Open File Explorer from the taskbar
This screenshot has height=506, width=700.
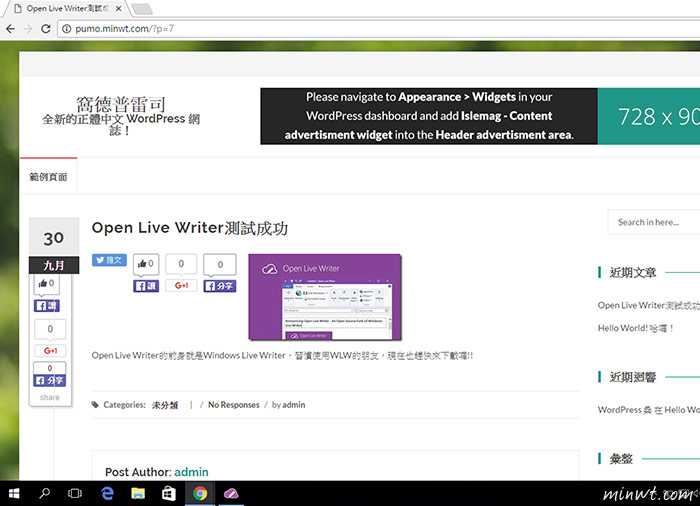(x=138, y=493)
